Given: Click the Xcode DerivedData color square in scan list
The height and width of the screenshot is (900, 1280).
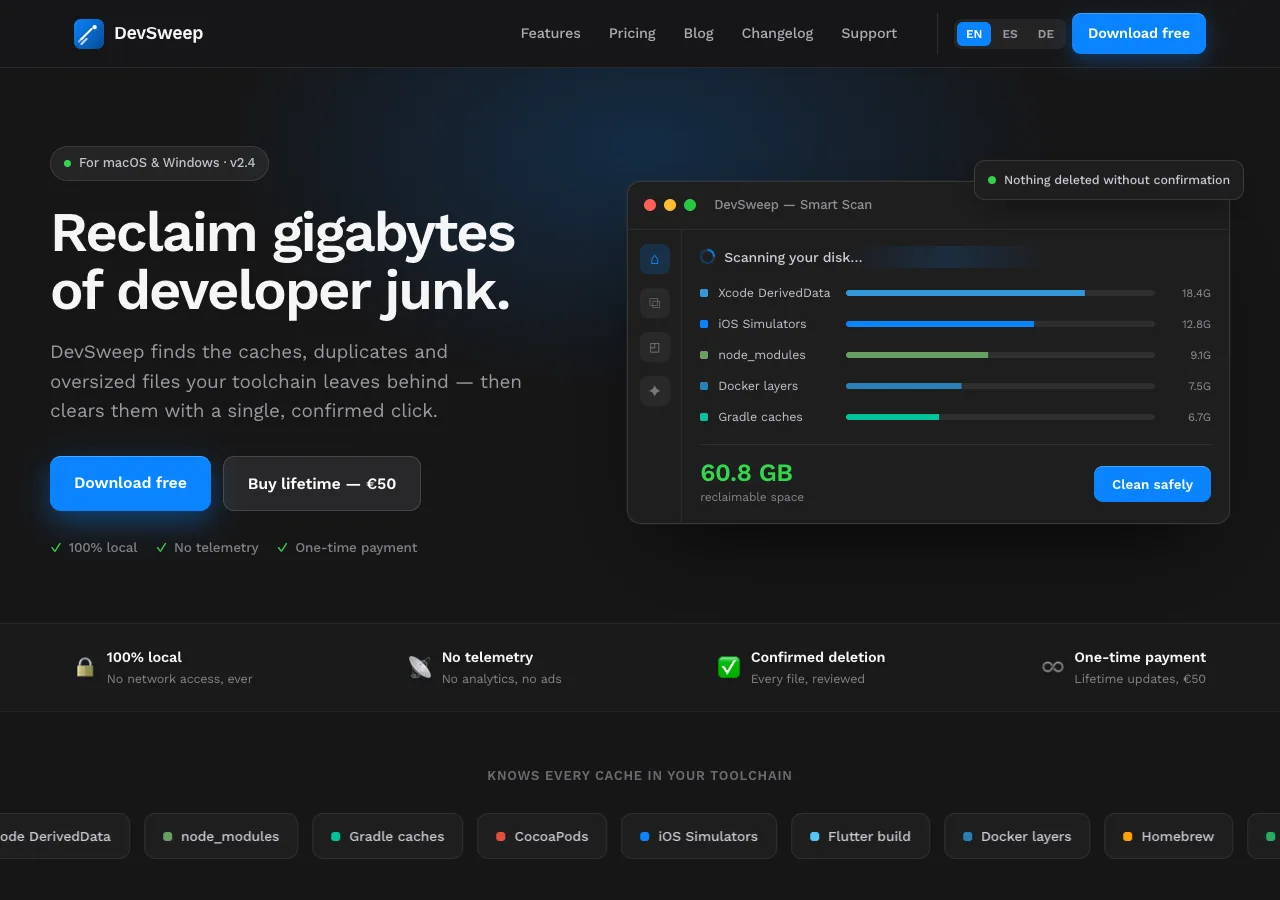Looking at the screenshot, I should pyautogui.click(x=704, y=293).
